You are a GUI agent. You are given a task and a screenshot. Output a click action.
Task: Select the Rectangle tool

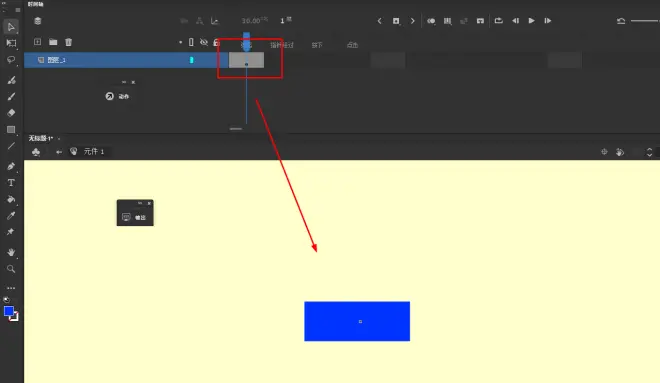pos(11,130)
